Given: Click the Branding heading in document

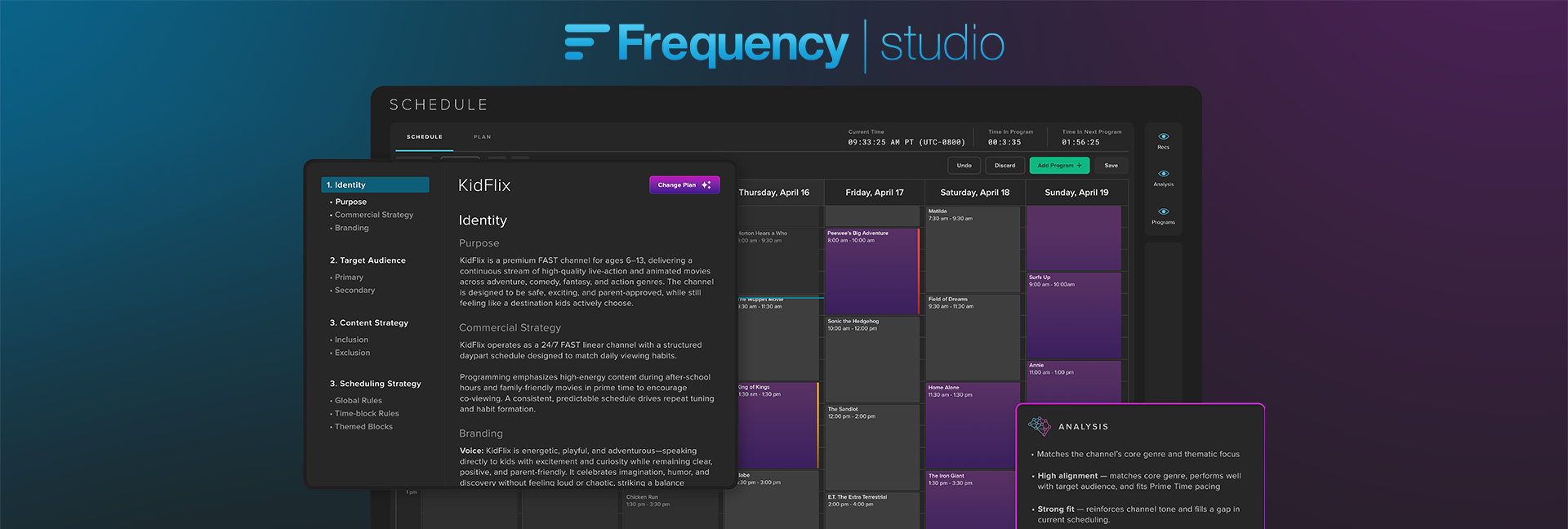Looking at the screenshot, I should coord(481,433).
